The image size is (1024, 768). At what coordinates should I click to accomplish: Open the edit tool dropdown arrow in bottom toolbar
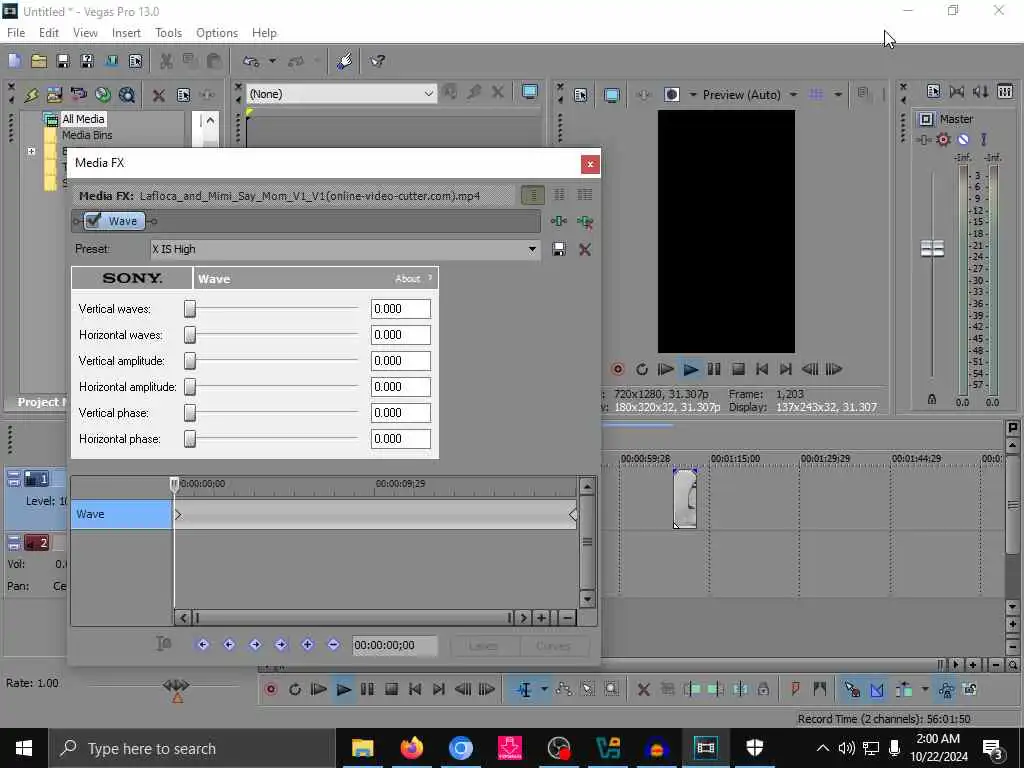point(543,690)
